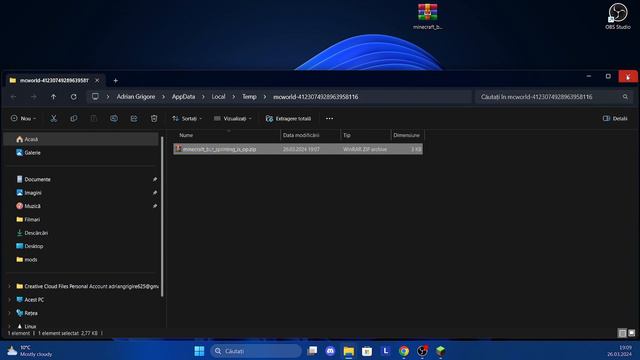Open Discord from the taskbar
The width and height of the screenshot is (640, 360).
(x=330, y=351)
